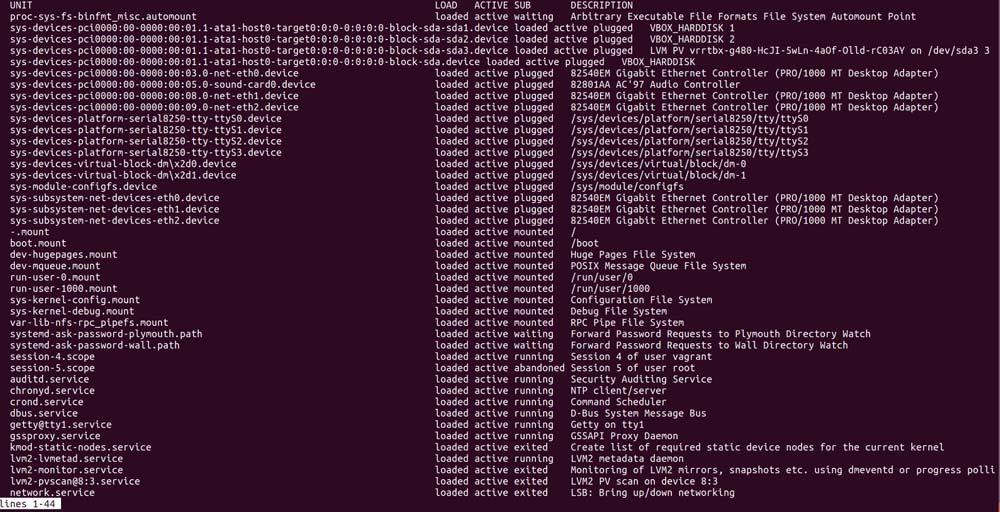
Task: Click the boot.mount unit entry
Action: (38, 243)
